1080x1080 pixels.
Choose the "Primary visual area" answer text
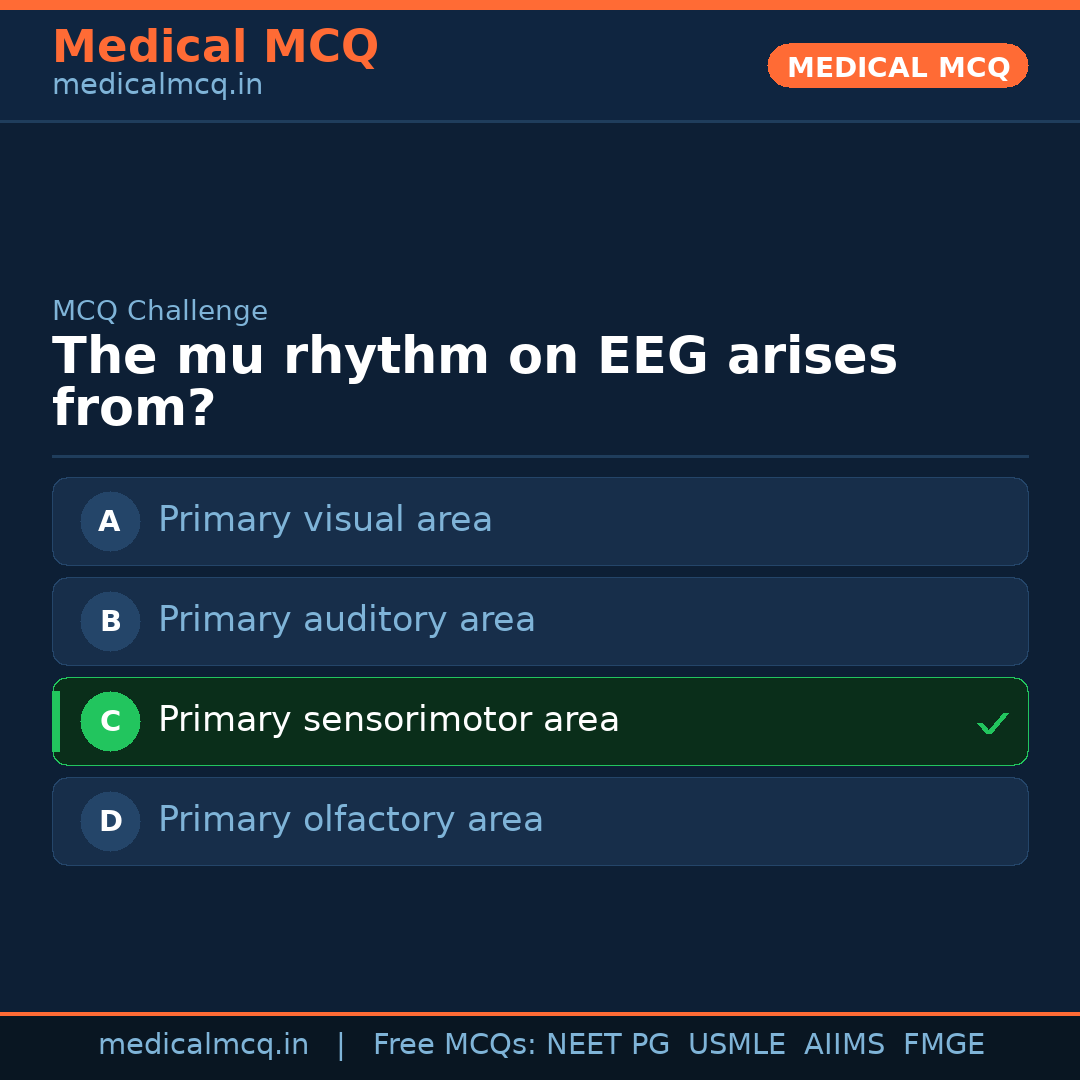325,520
